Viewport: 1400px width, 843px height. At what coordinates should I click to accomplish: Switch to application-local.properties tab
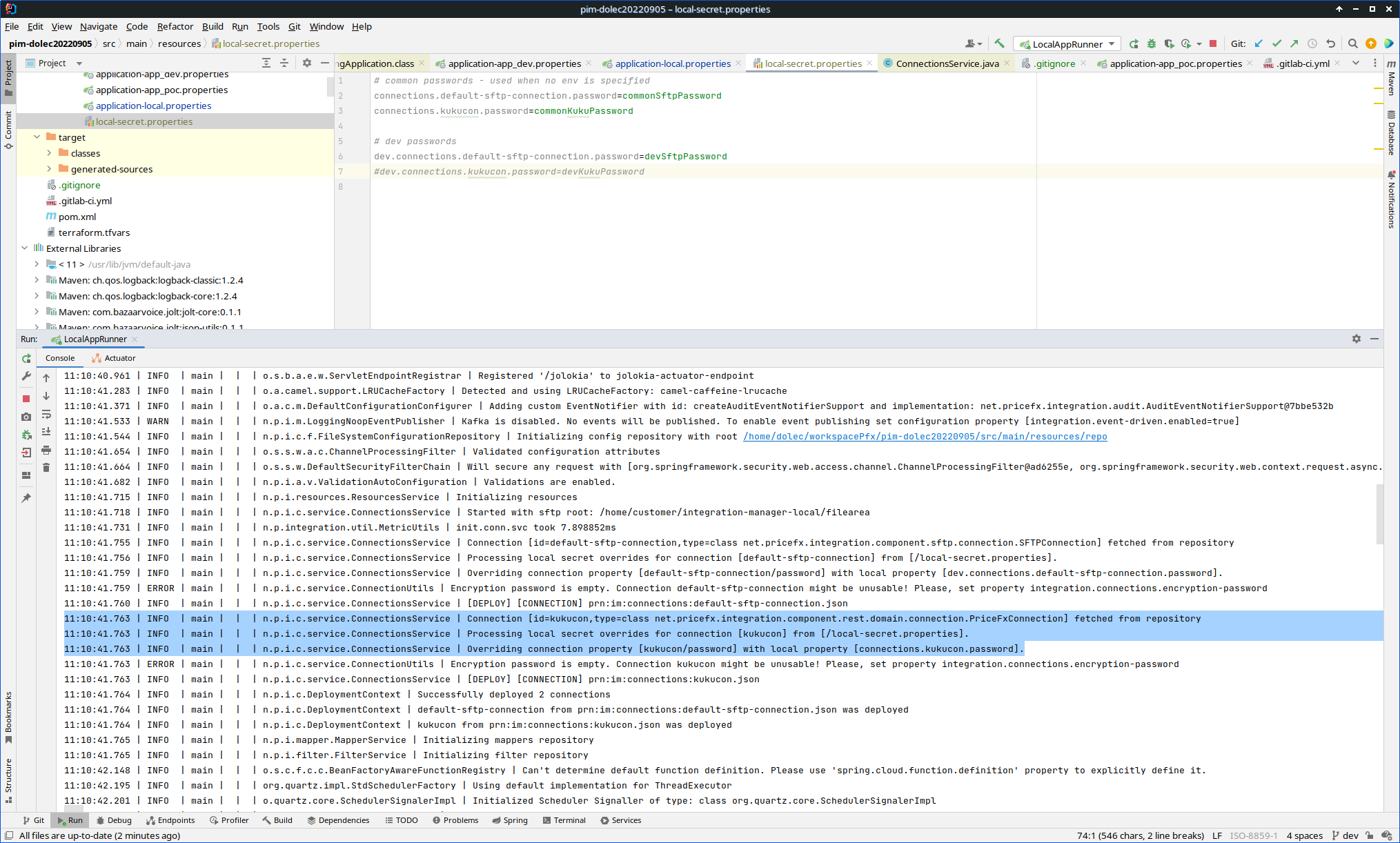point(672,63)
